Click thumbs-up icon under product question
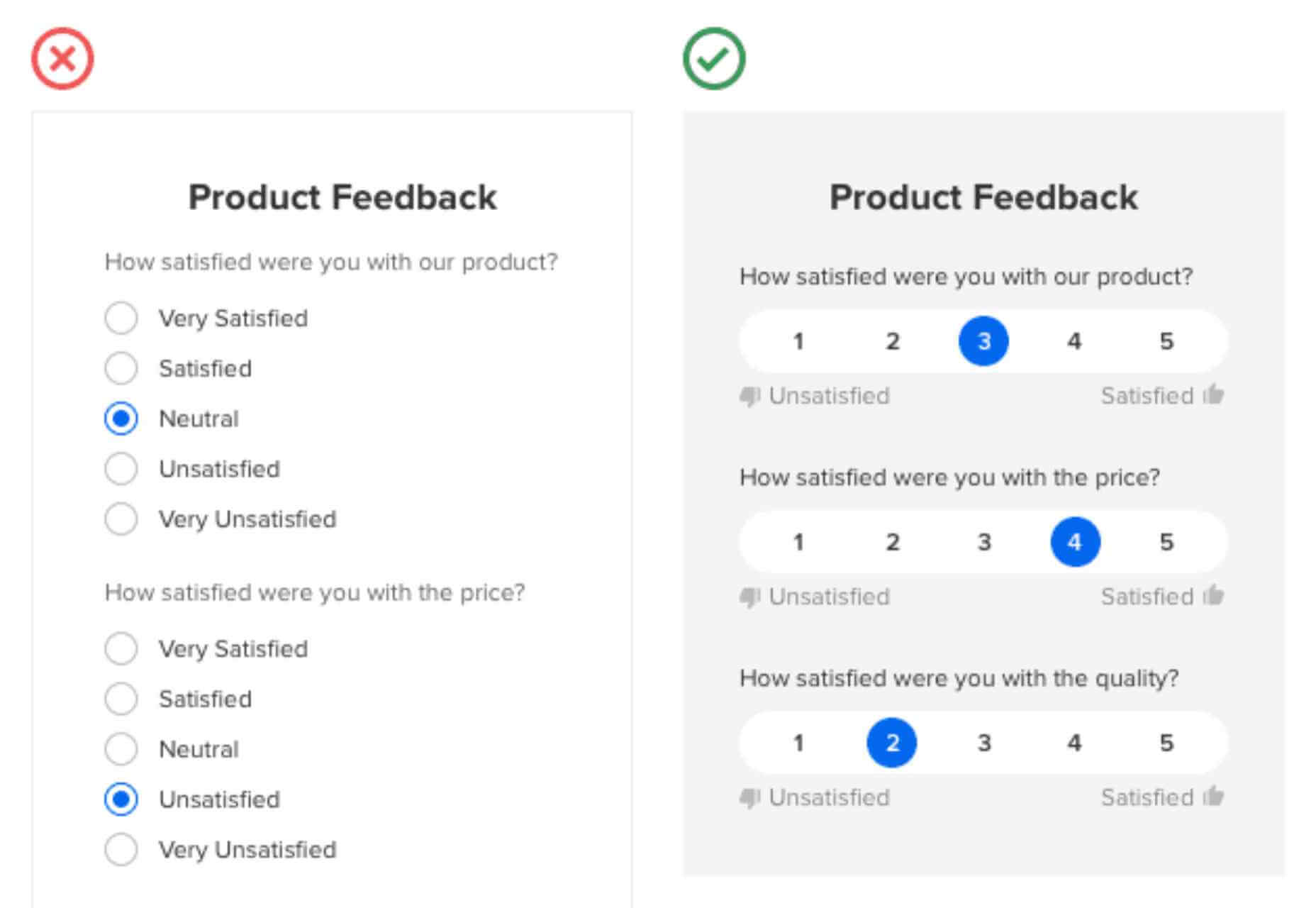The width and height of the screenshot is (1316, 908). pos(1214,394)
